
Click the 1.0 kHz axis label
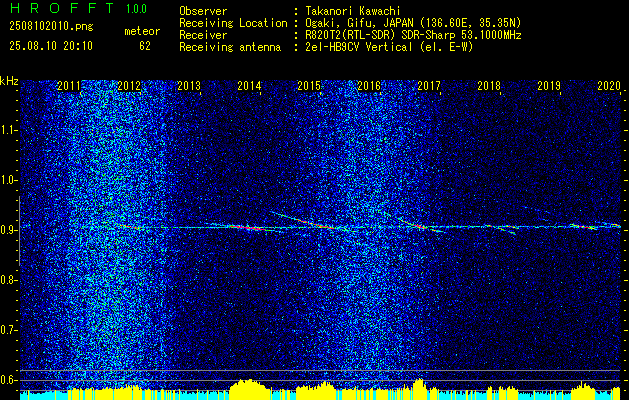click(9, 180)
